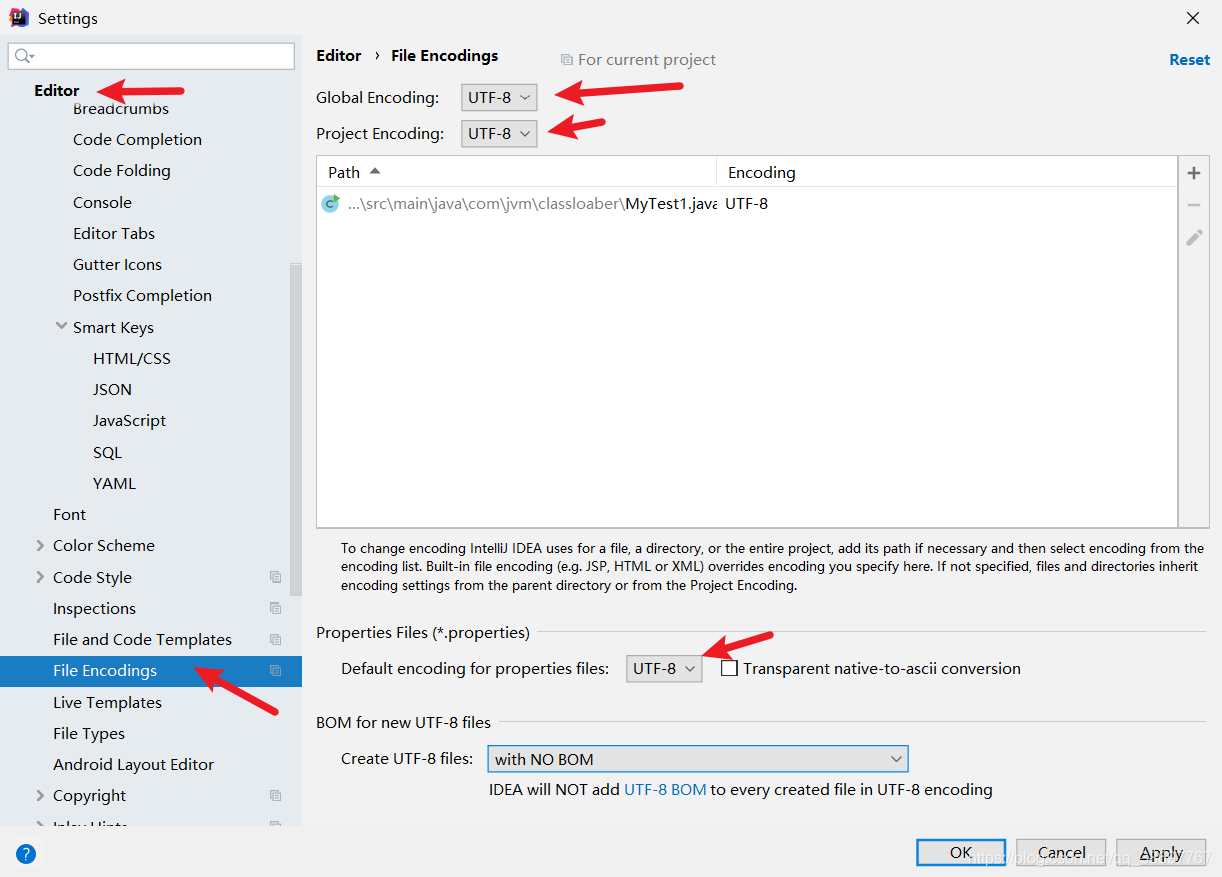The image size is (1222, 877).
Task: Collapse the Smart Keys tree node
Action: [x=62, y=327]
